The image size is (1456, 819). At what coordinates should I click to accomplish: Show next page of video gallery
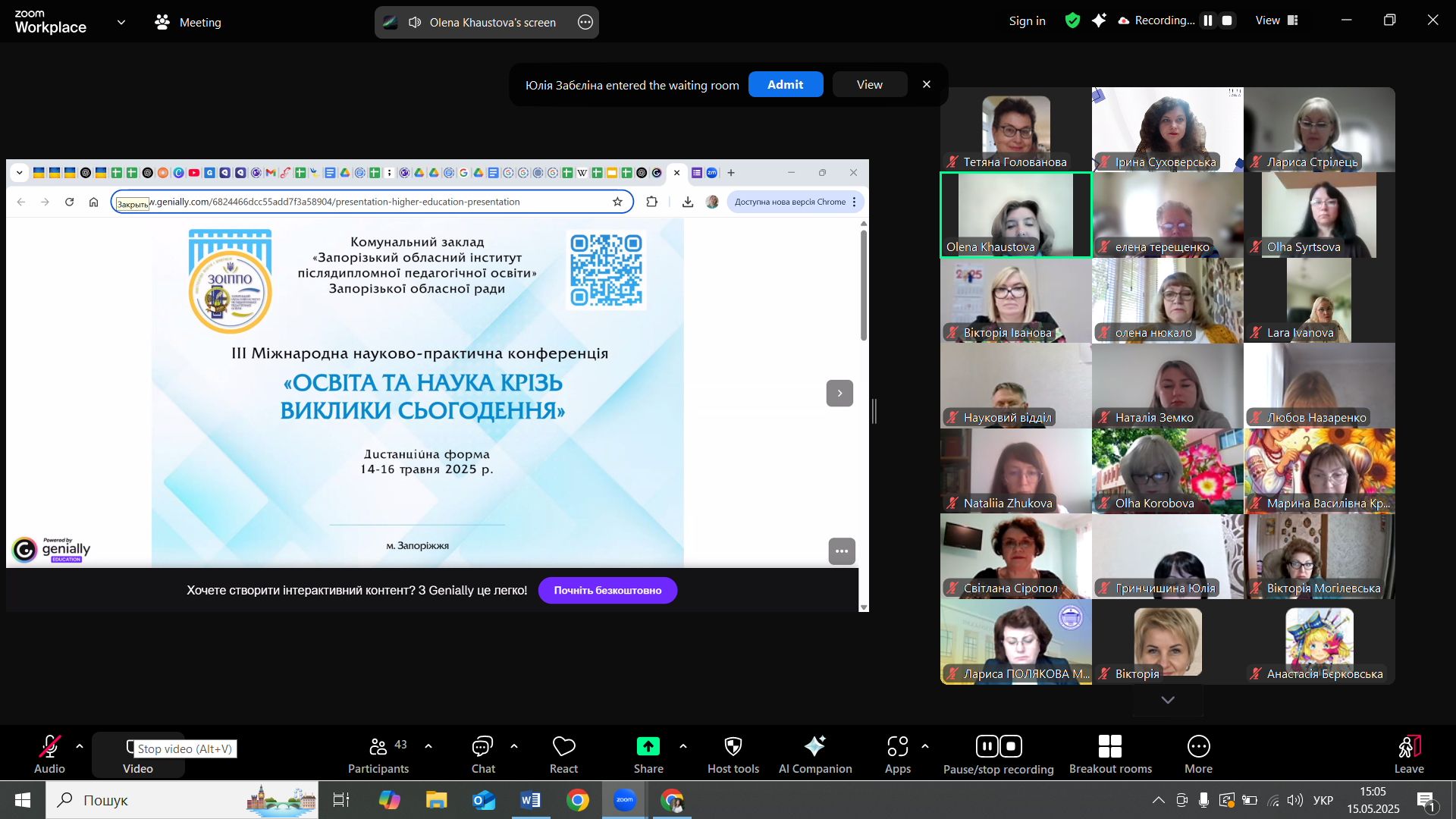click(x=1168, y=700)
